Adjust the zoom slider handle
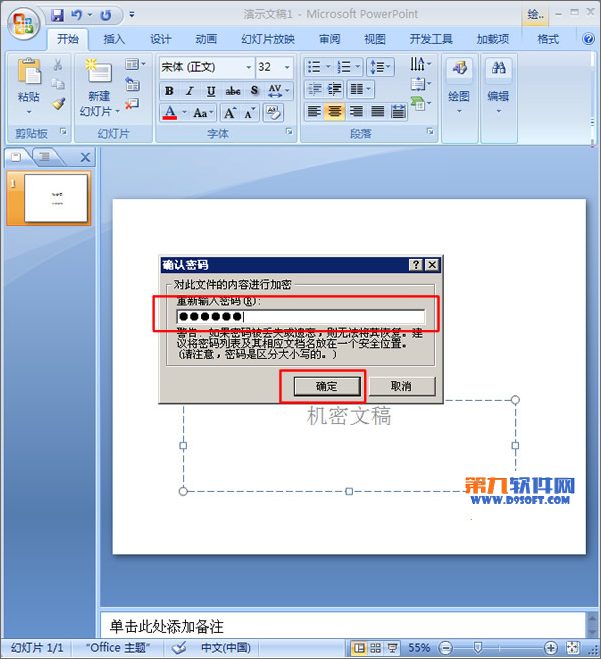Viewport: 601px width, 659px height. 477,647
